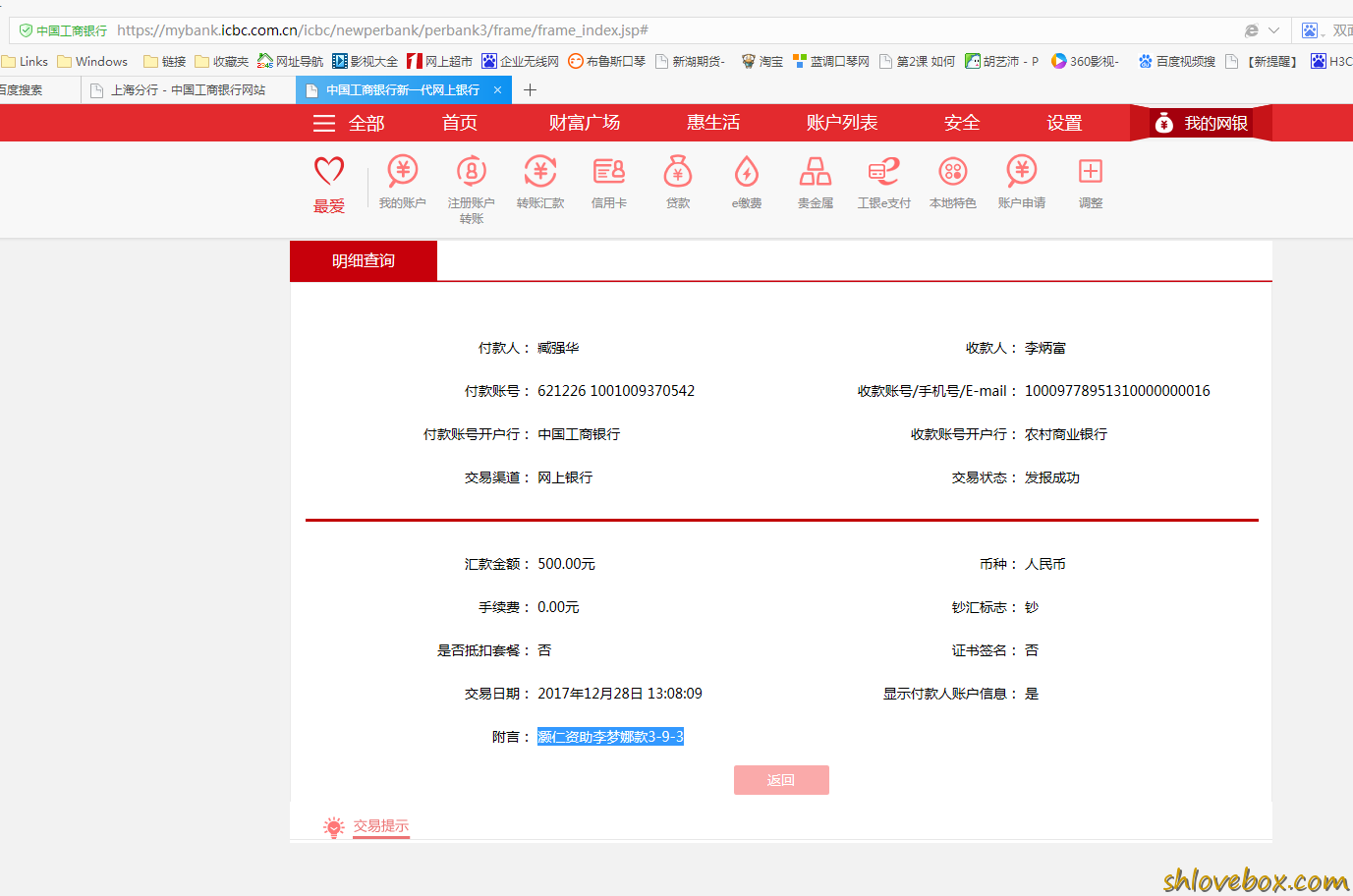1353x896 pixels.
Task: Click transaction status 发报成功
Action: click(1052, 477)
